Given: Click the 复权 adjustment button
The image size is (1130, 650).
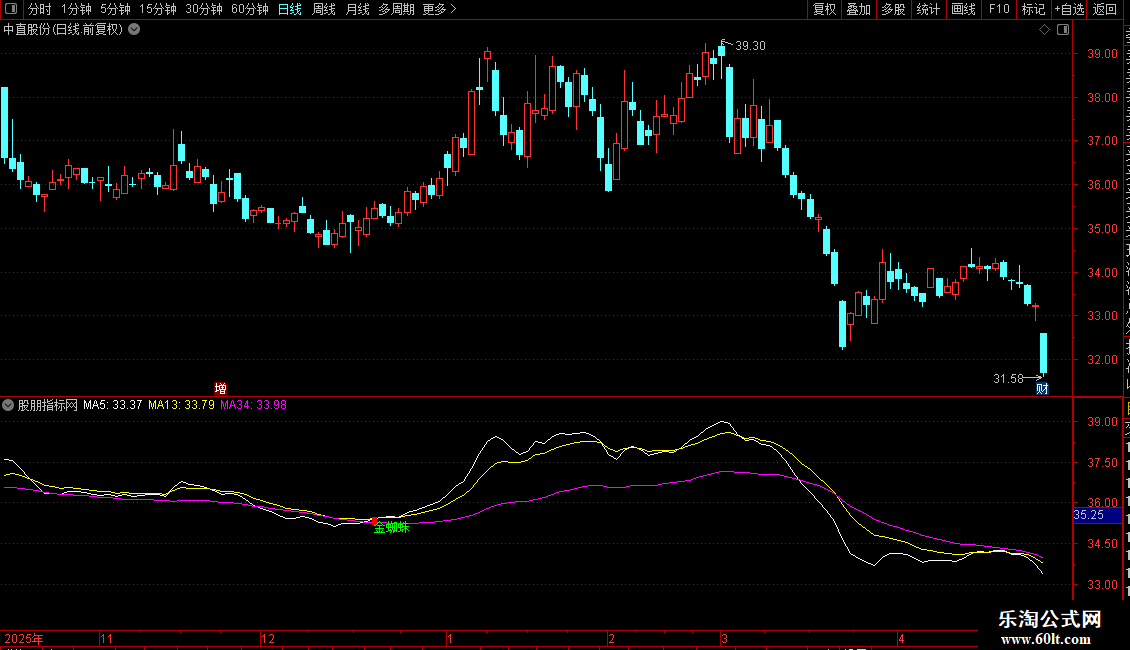Looking at the screenshot, I should (824, 9).
